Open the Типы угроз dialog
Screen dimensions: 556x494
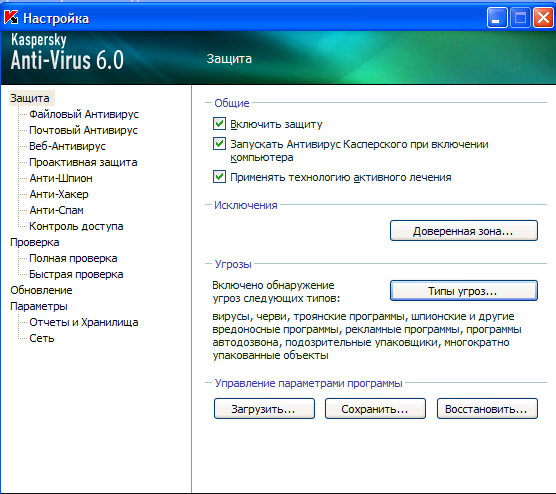pyautogui.click(x=464, y=291)
